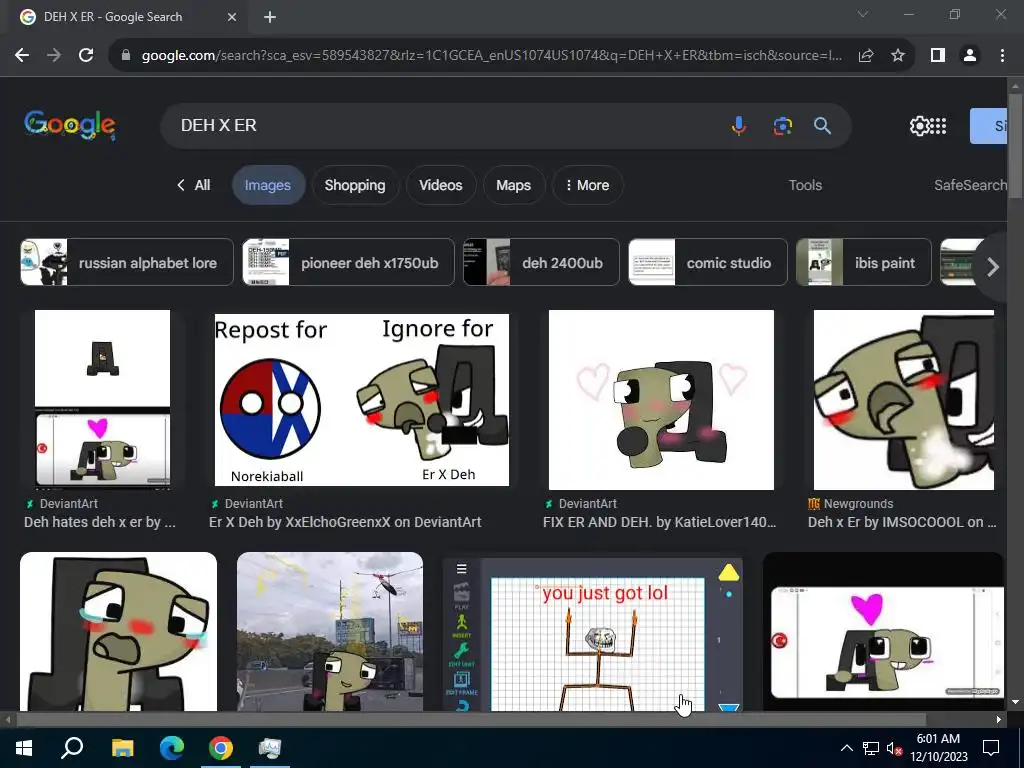Open the share page icon in address bar
Viewport: 1024px width, 768px height.
click(x=866, y=56)
